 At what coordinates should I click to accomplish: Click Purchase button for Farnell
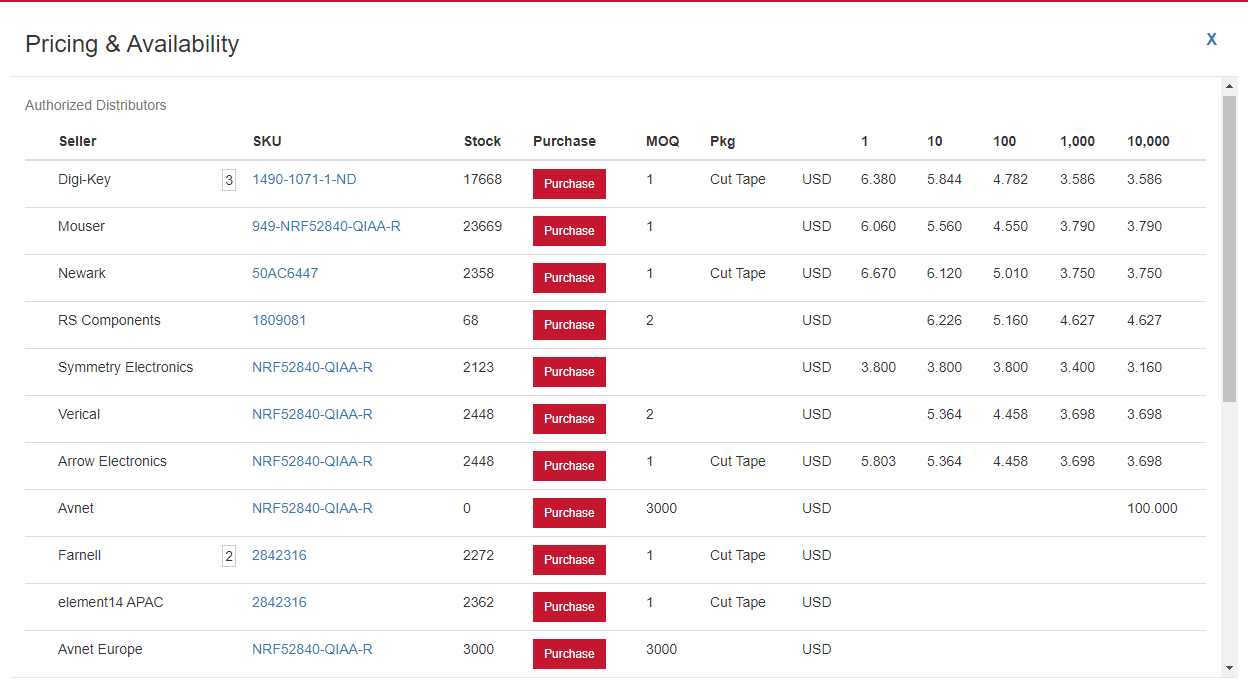coord(569,560)
